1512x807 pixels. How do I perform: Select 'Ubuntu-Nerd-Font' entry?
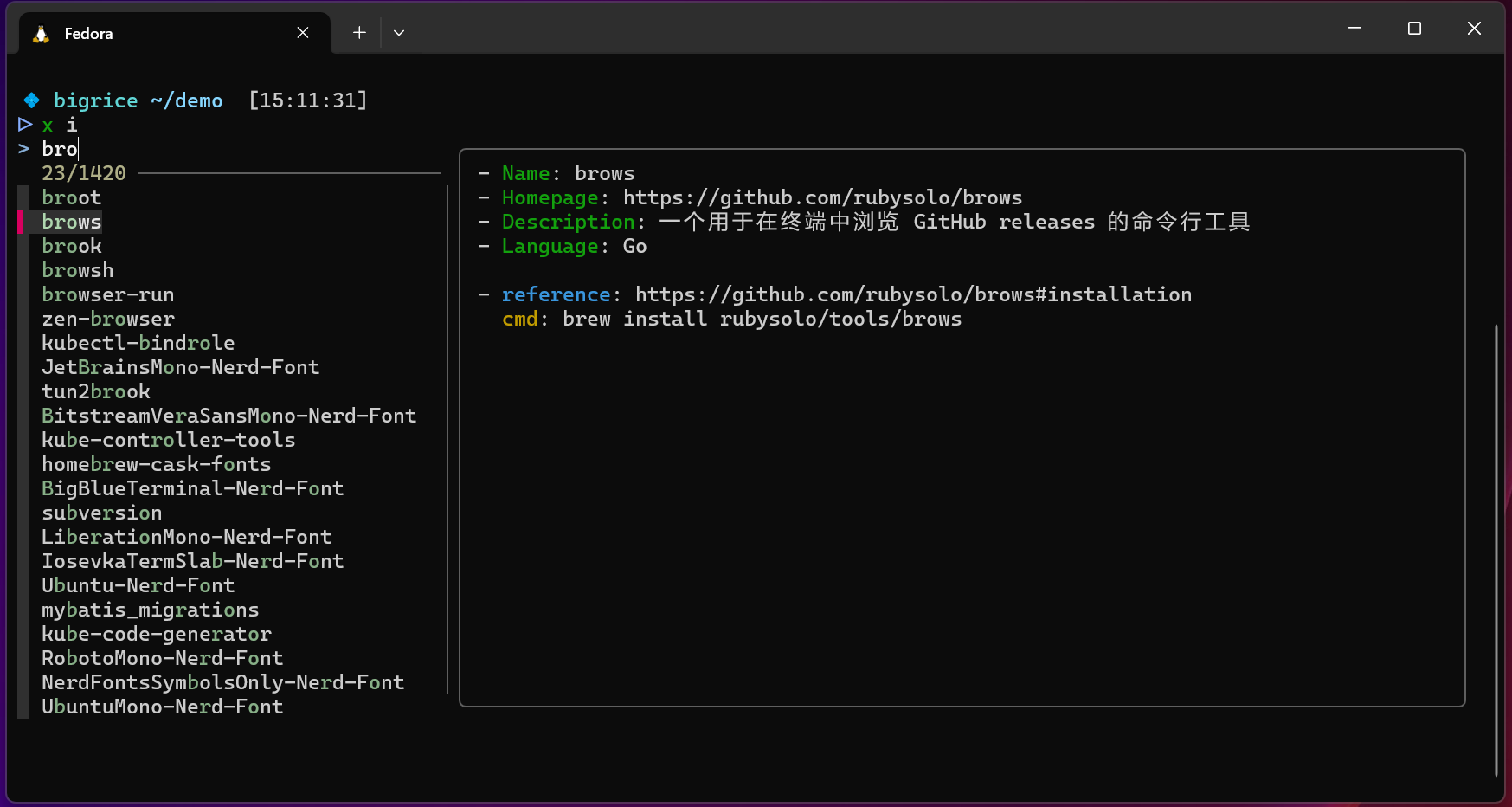pyautogui.click(x=138, y=585)
